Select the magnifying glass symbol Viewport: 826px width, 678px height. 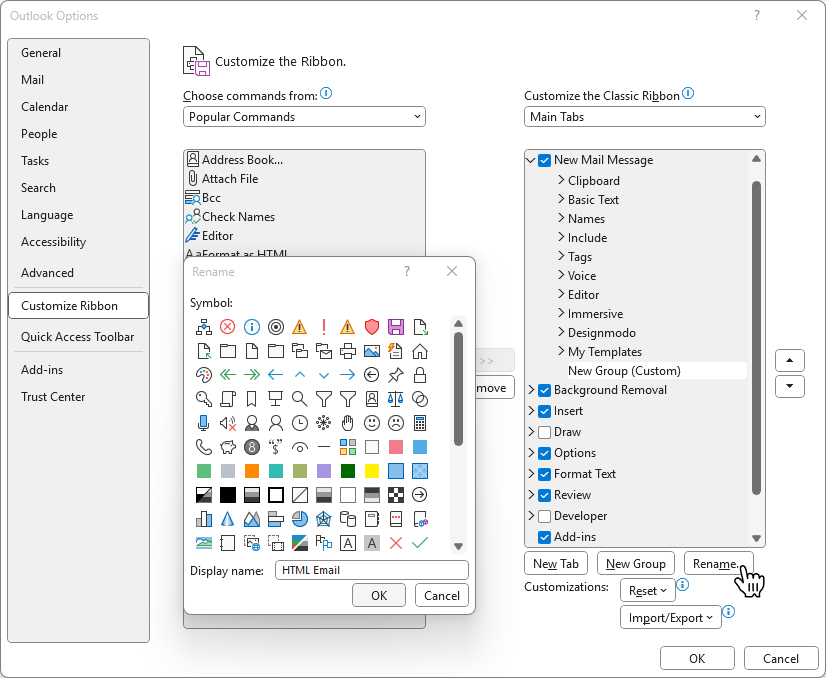pos(300,399)
